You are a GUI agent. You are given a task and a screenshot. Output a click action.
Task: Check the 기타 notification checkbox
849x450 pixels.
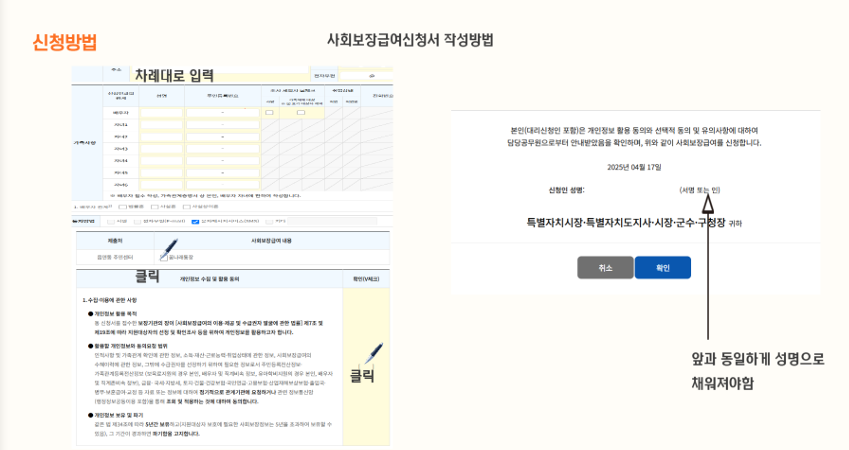(x=270, y=221)
